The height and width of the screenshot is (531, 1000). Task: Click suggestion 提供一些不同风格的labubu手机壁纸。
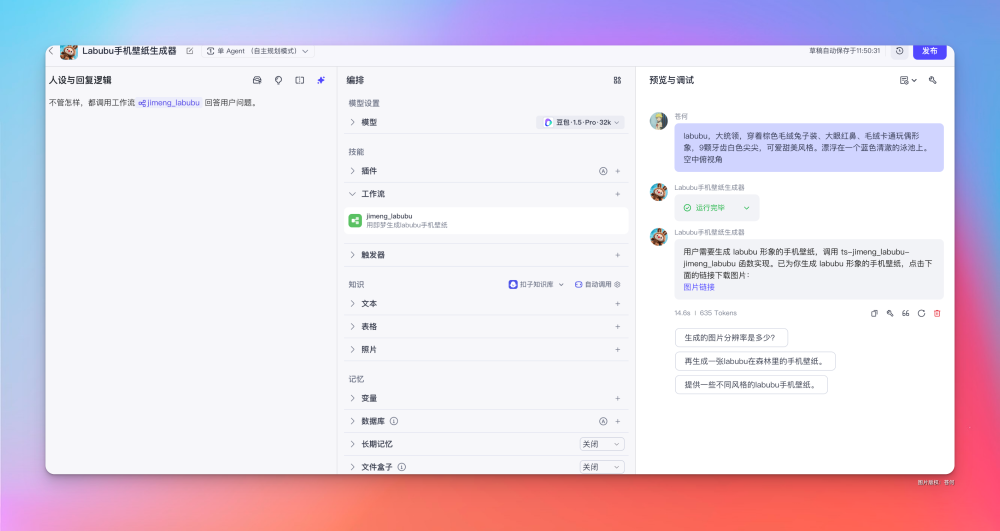click(x=751, y=385)
